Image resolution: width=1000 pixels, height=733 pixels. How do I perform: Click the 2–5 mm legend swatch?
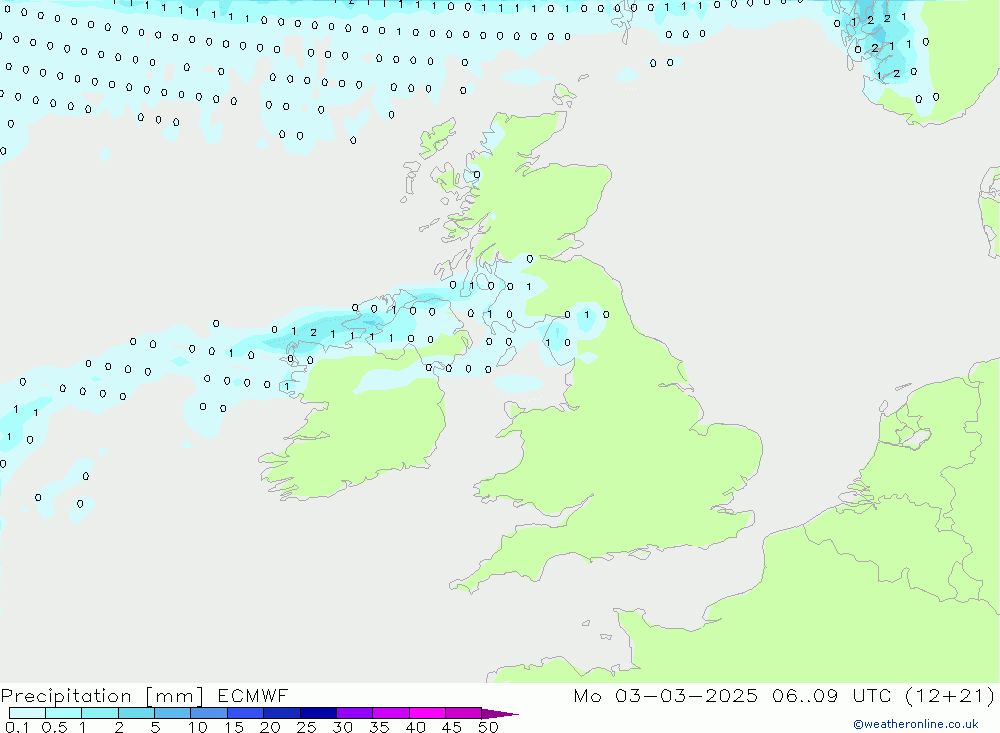[136, 713]
